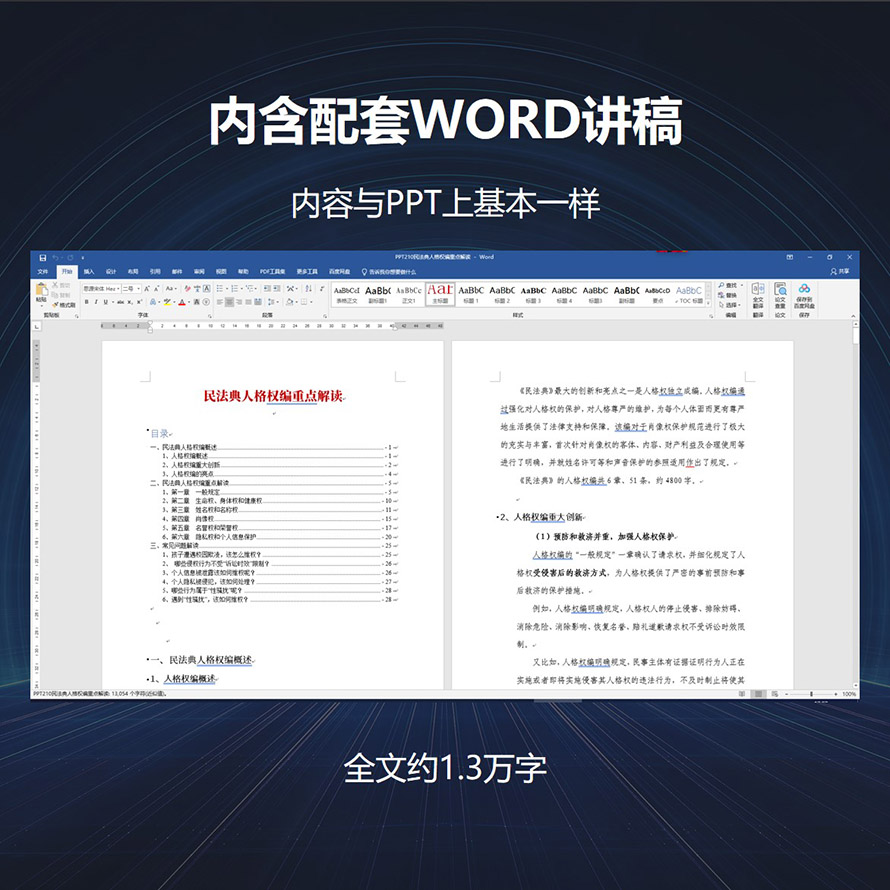Screen dimensions: 890x890
Task: Toggle Subscript formatting
Action: point(130,302)
